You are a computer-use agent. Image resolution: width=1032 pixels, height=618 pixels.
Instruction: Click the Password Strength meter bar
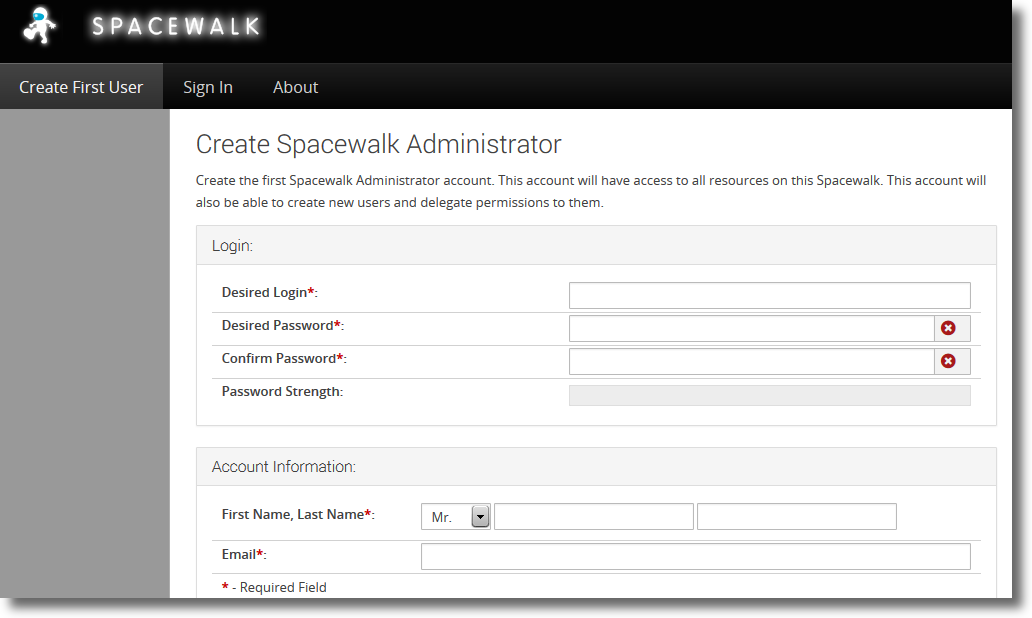(x=769, y=396)
